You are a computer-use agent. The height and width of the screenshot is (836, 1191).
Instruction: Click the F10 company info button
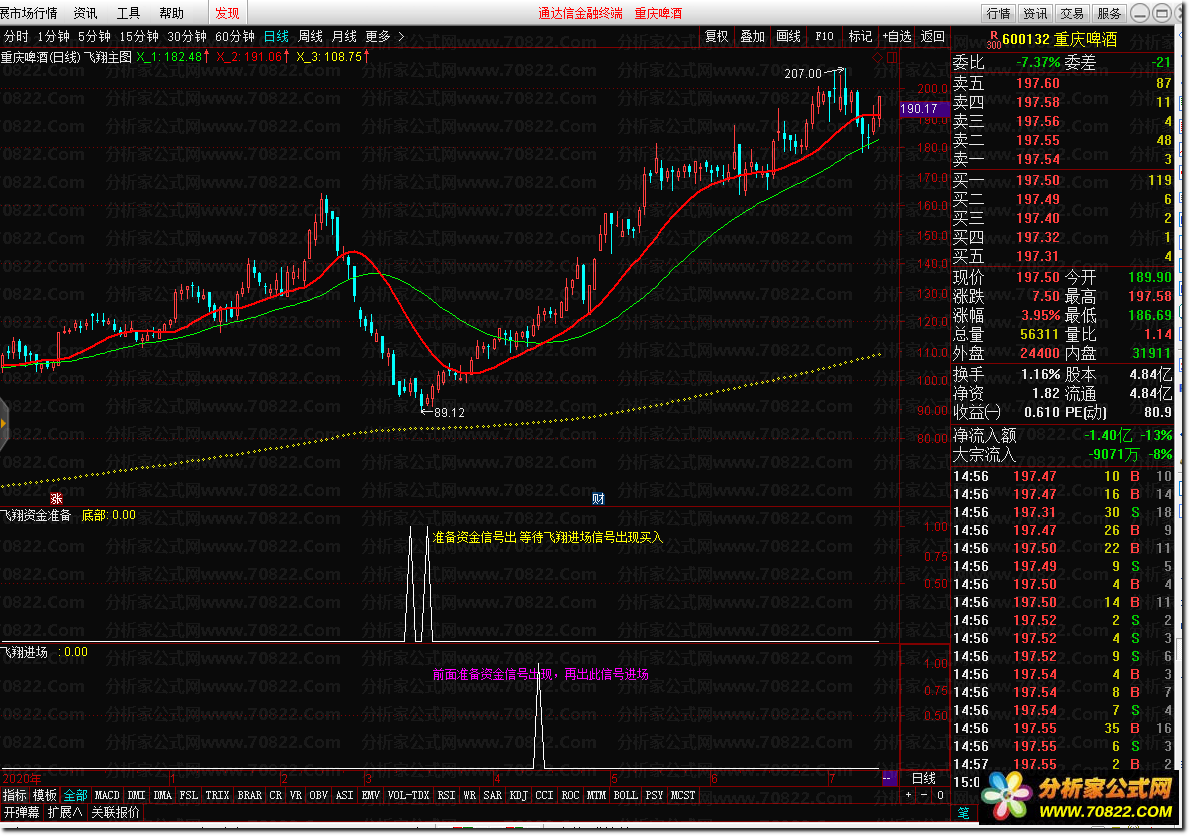(824, 36)
